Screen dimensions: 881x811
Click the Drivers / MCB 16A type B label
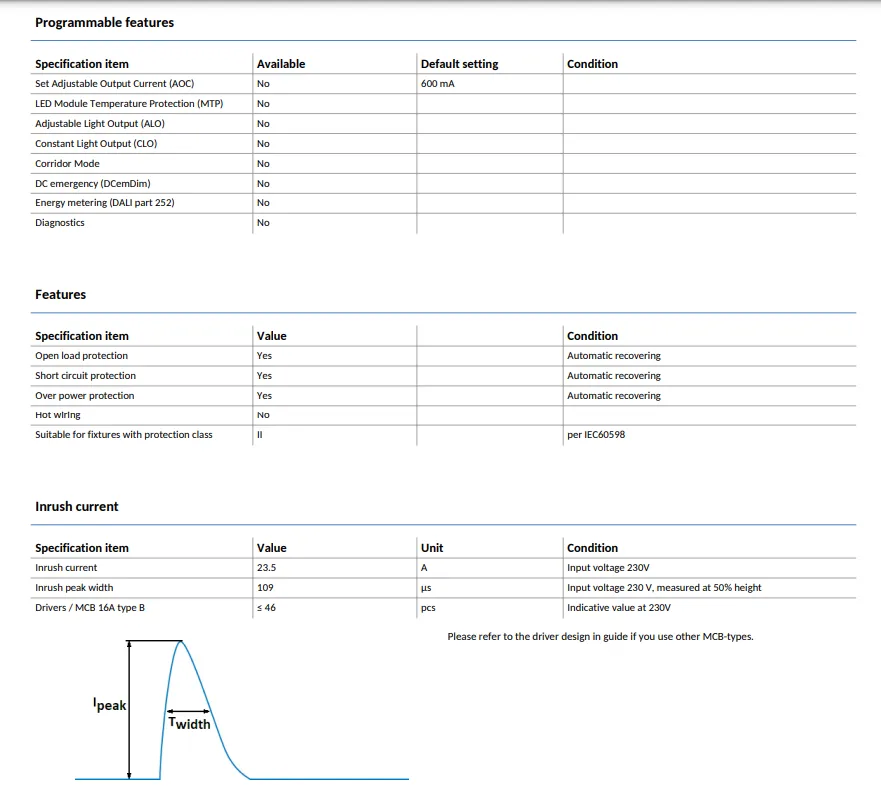pos(90,608)
